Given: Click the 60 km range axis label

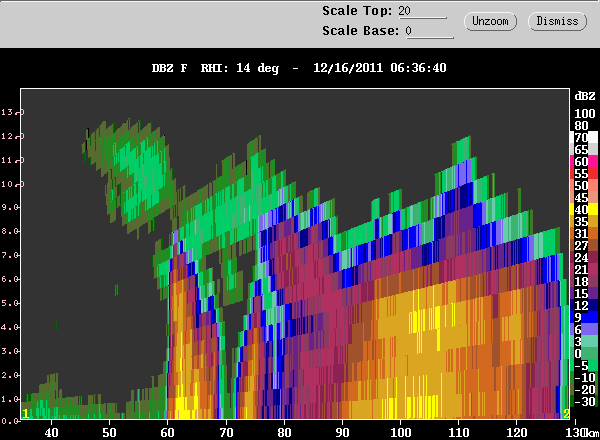Looking at the screenshot, I should [x=167, y=433].
